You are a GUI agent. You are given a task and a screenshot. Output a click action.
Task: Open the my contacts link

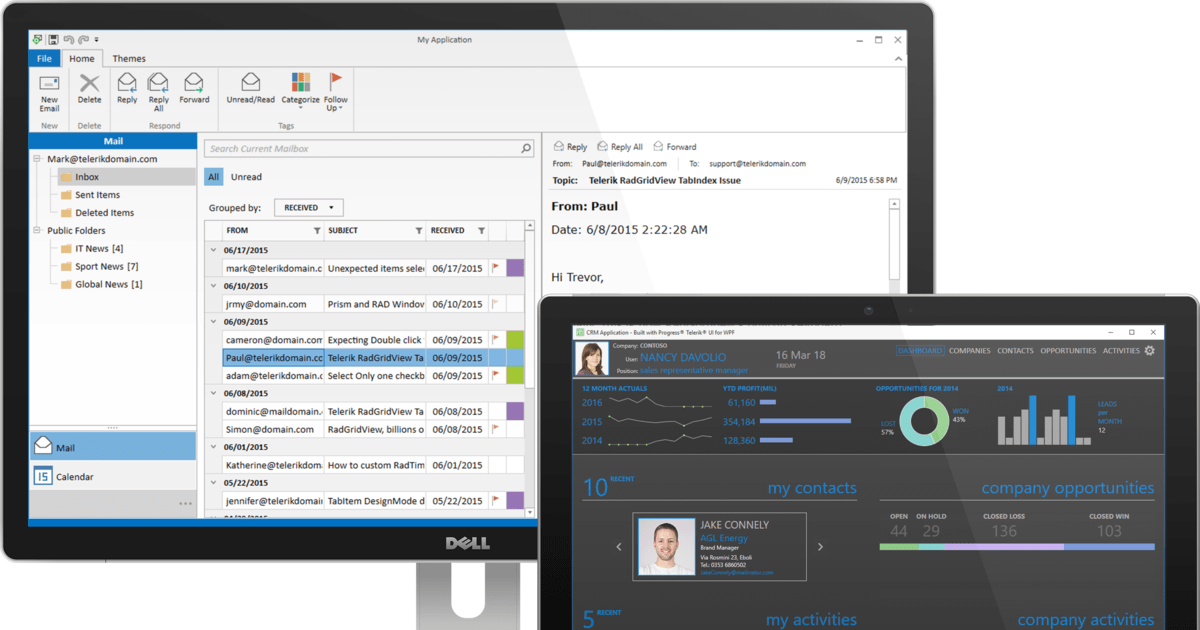coord(811,488)
